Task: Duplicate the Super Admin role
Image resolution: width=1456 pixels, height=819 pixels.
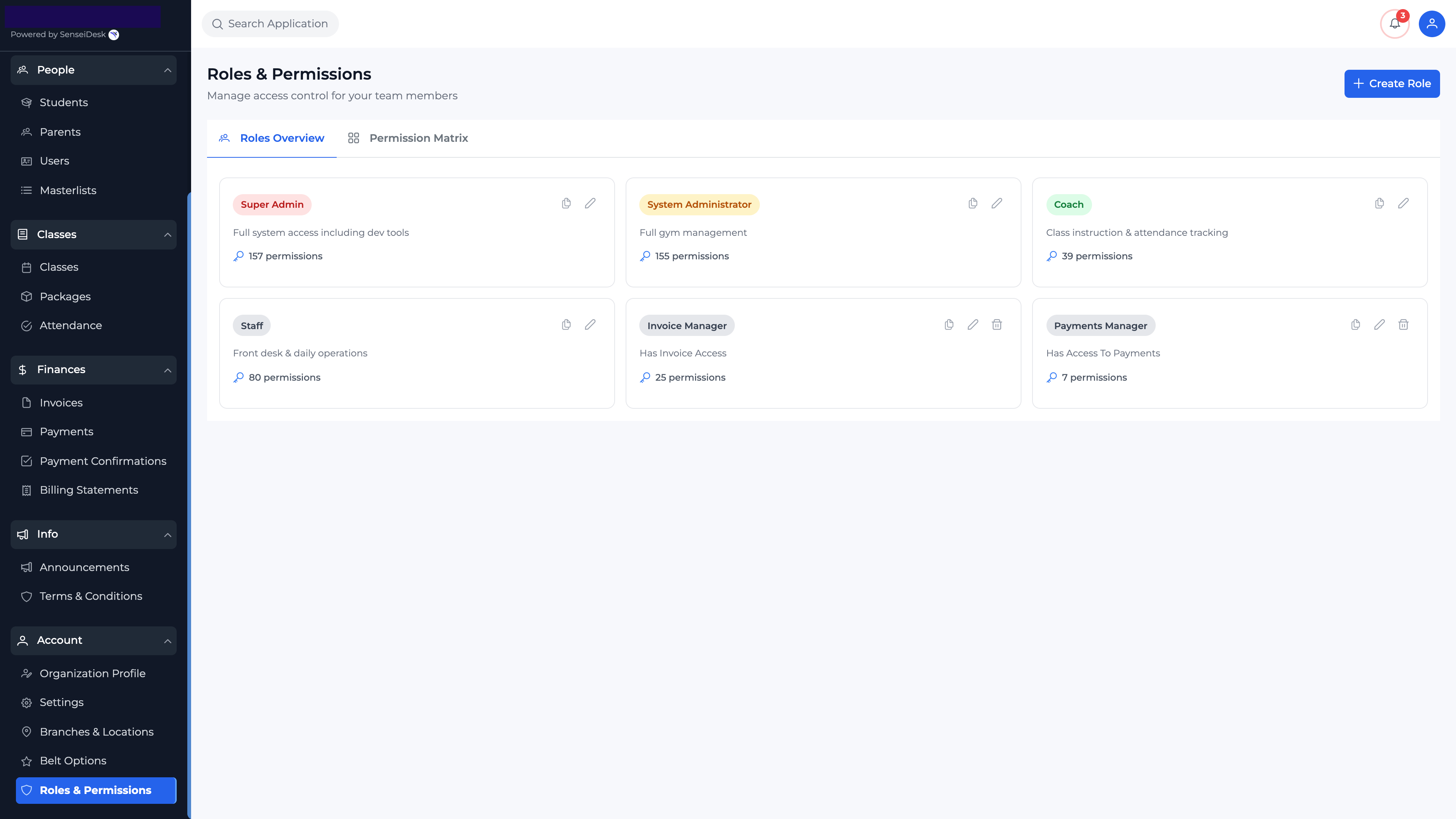Action: tap(566, 204)
